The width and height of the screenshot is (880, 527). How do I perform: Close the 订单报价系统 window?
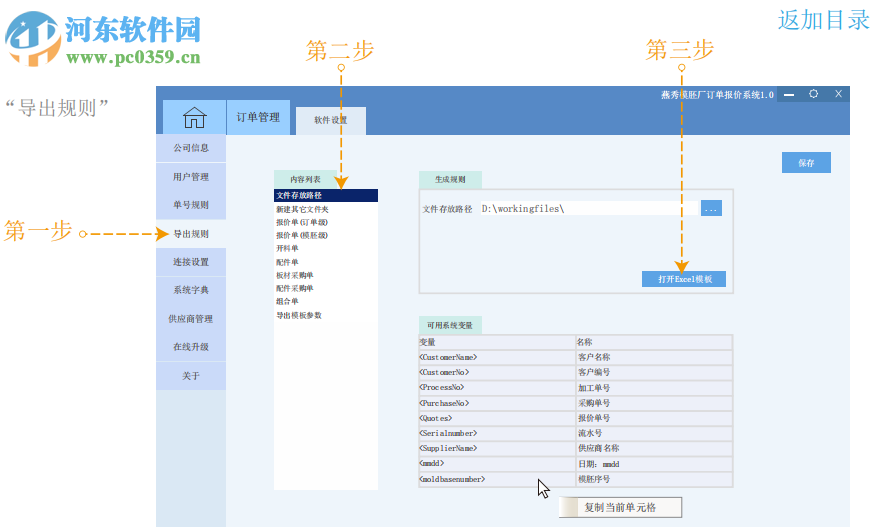[838, 94]
